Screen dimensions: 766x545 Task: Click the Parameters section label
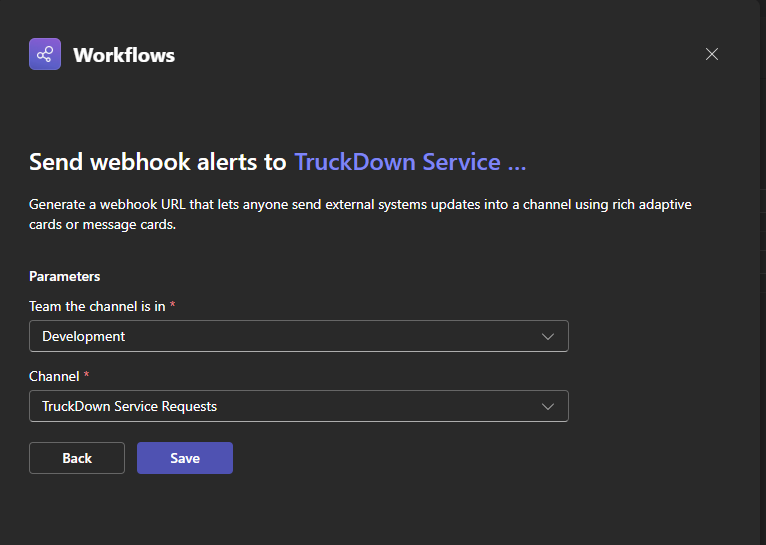click(x=65, y=276)
